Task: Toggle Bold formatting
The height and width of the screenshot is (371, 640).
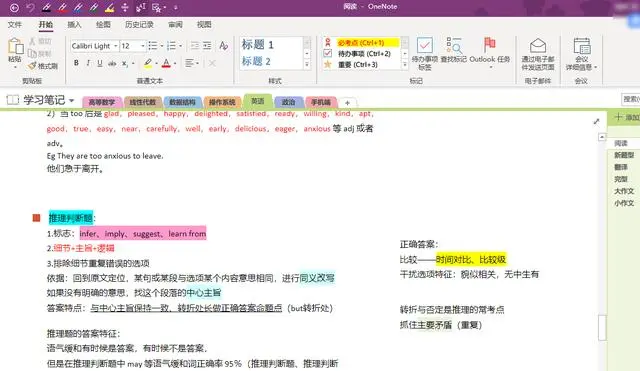Action: click(x=76, y=63)
